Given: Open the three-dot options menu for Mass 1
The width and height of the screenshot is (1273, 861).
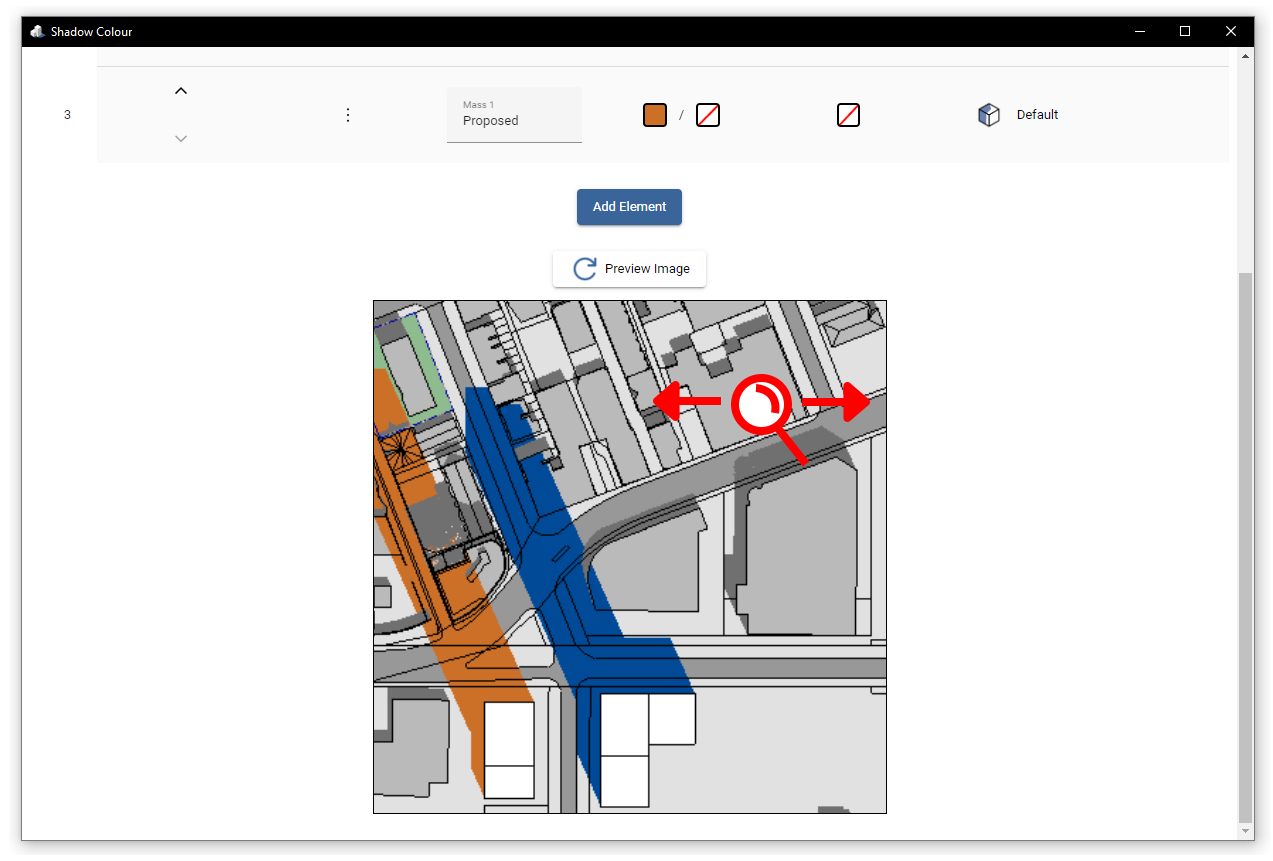Looking at the screenshot, I should (x=347, y=114).
